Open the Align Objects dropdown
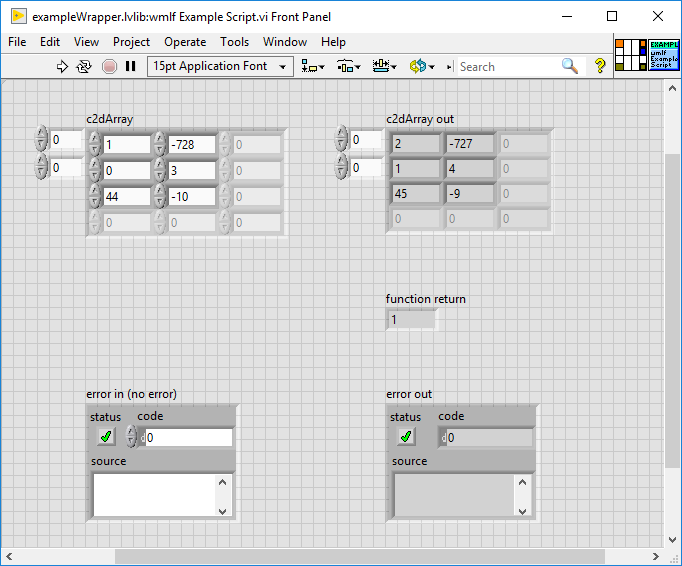The width and height of the screenshot is (682, 566). (x=313, y=67)
